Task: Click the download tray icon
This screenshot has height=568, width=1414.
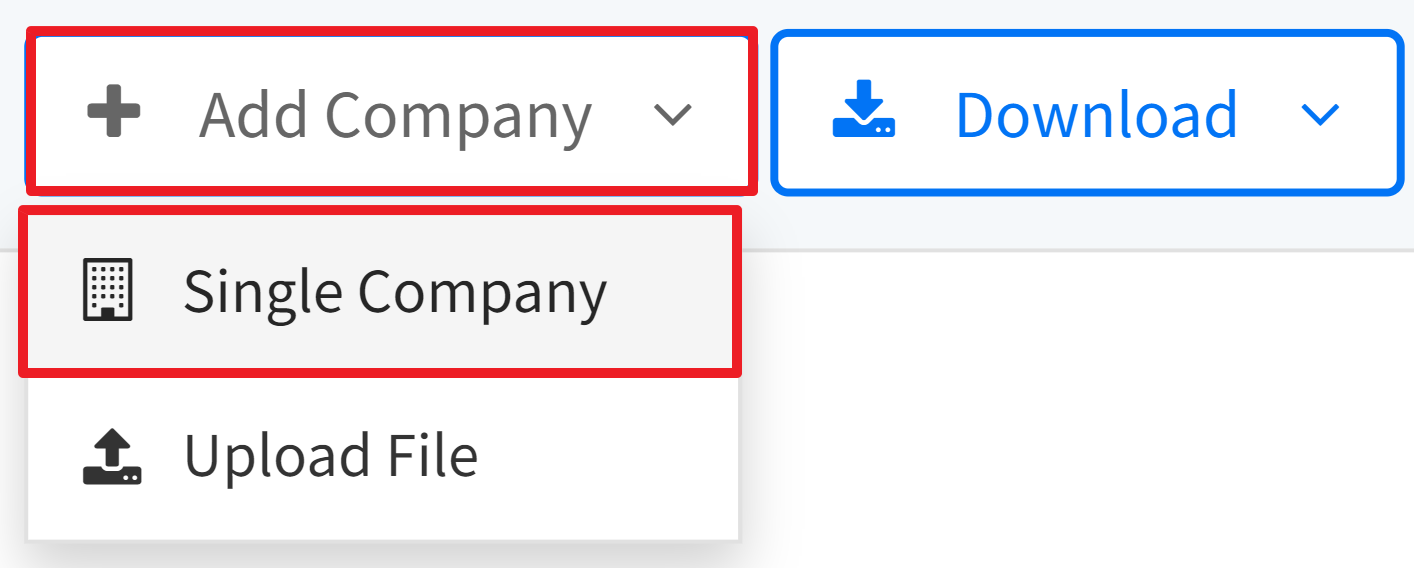Action: click(864, 111)
